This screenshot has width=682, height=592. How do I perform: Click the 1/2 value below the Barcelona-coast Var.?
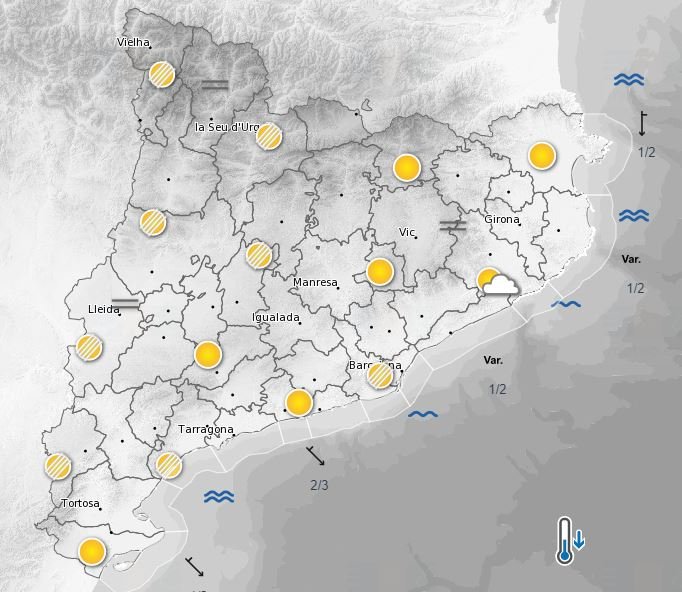(x=498, y=389)
